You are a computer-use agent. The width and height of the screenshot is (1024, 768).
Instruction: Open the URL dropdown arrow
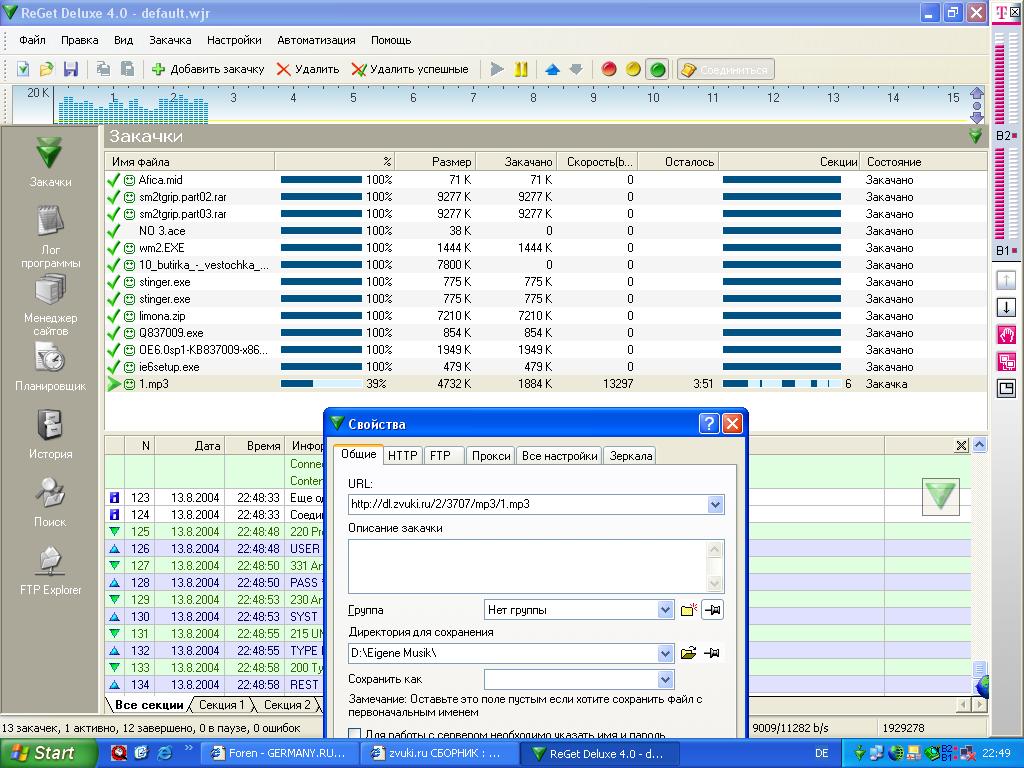715,504
